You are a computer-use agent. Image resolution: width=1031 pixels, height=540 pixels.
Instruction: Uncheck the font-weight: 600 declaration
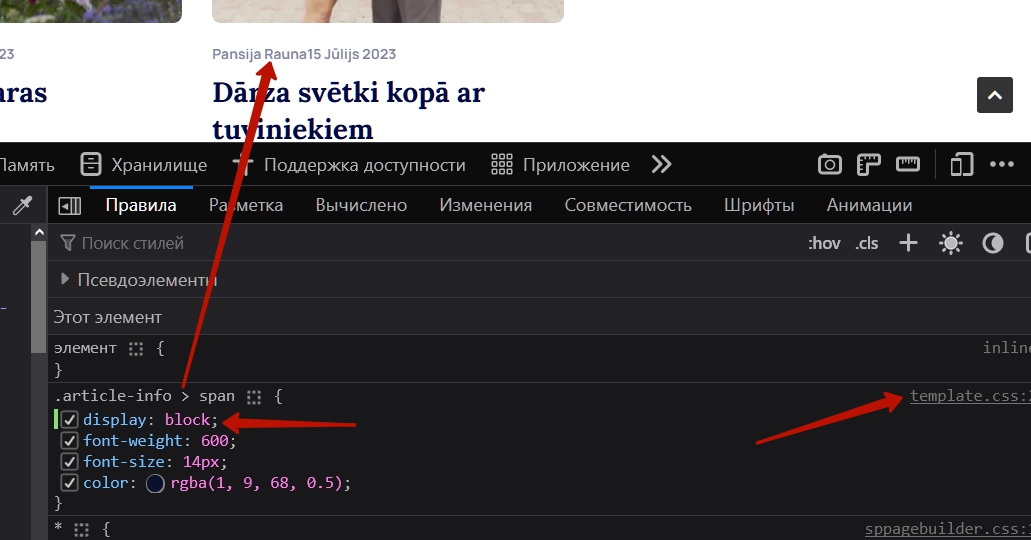(70, 441)
